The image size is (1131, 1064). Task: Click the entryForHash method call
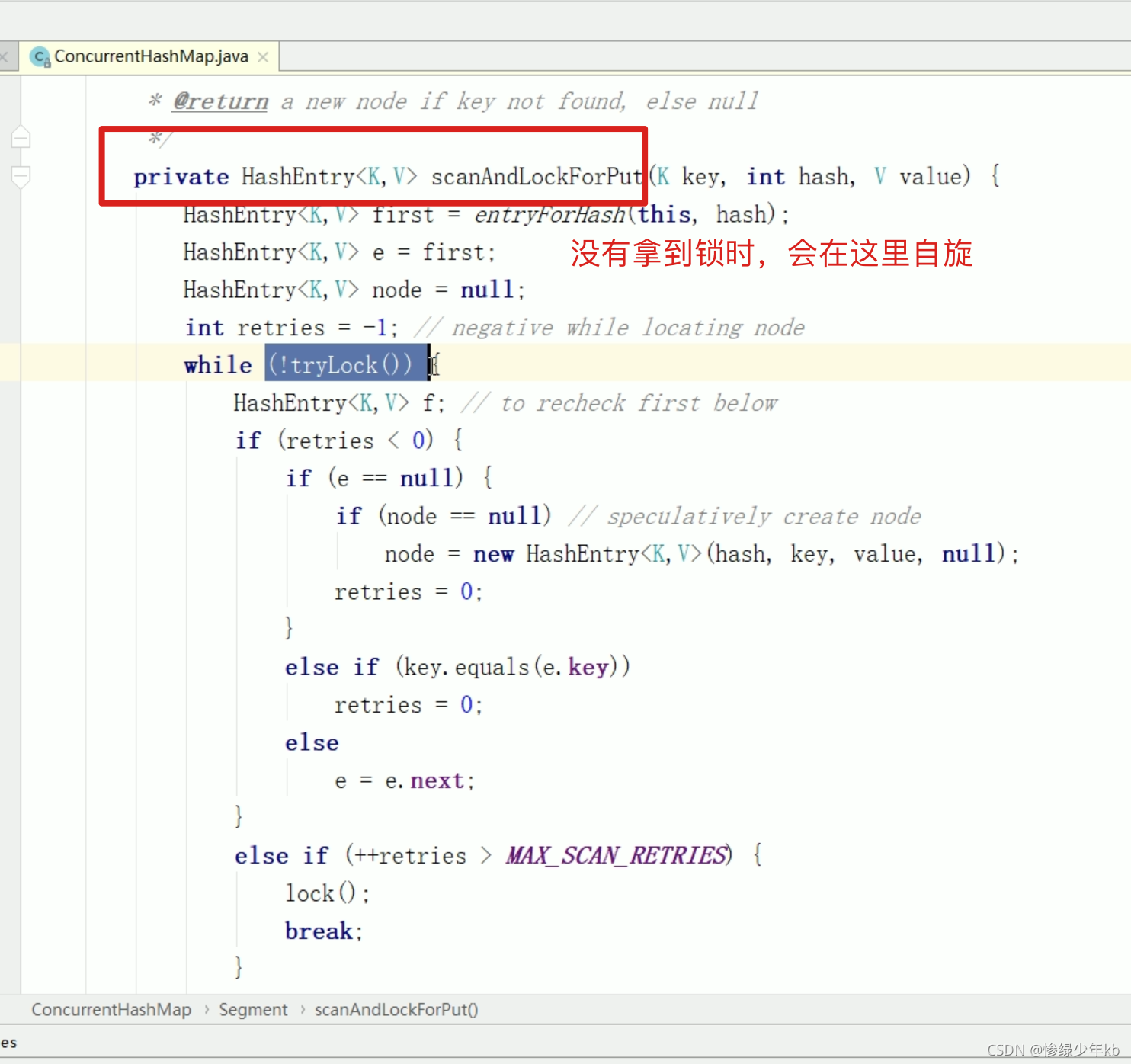549,215
